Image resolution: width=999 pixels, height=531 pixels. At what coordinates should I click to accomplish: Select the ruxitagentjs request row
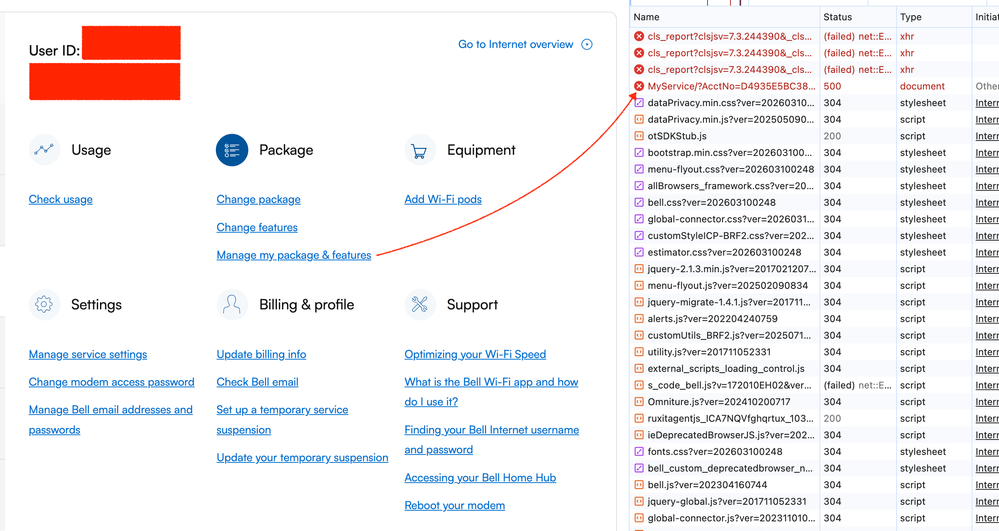814,418
